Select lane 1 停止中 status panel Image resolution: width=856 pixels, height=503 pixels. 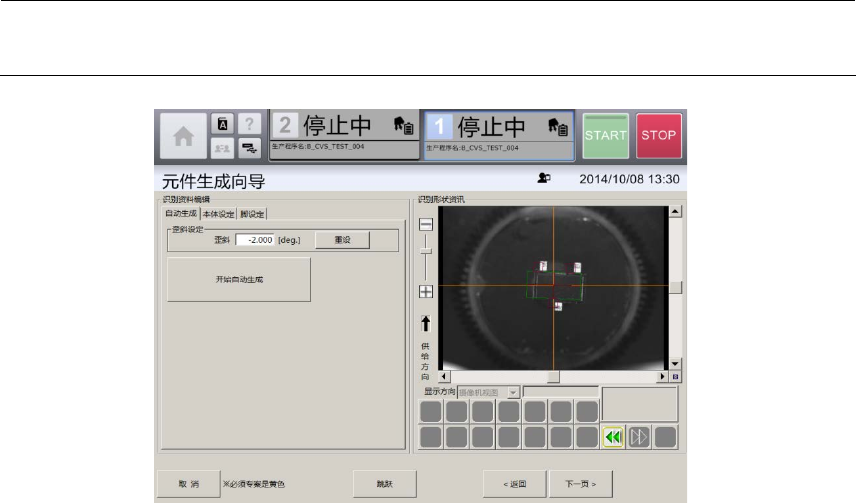[x=498, y=134]
